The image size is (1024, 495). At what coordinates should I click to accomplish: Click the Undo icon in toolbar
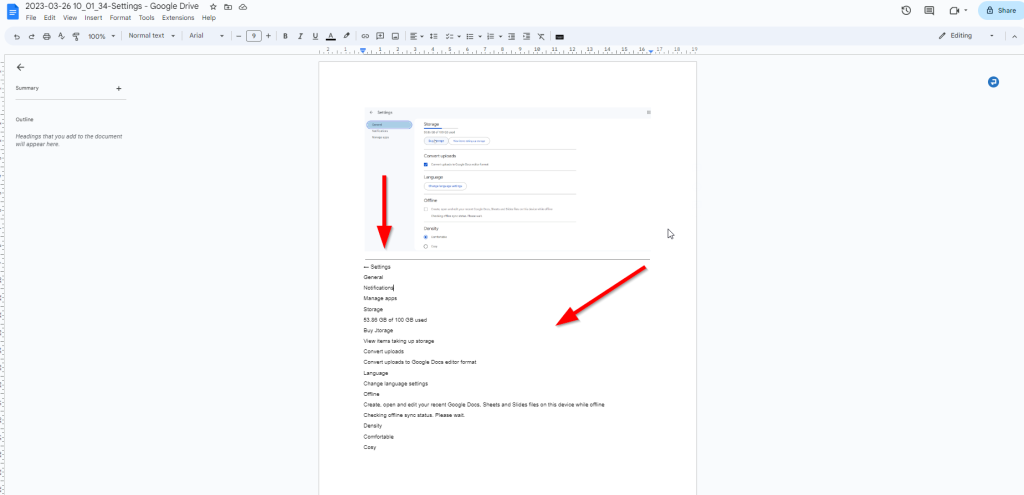(18, 36)
